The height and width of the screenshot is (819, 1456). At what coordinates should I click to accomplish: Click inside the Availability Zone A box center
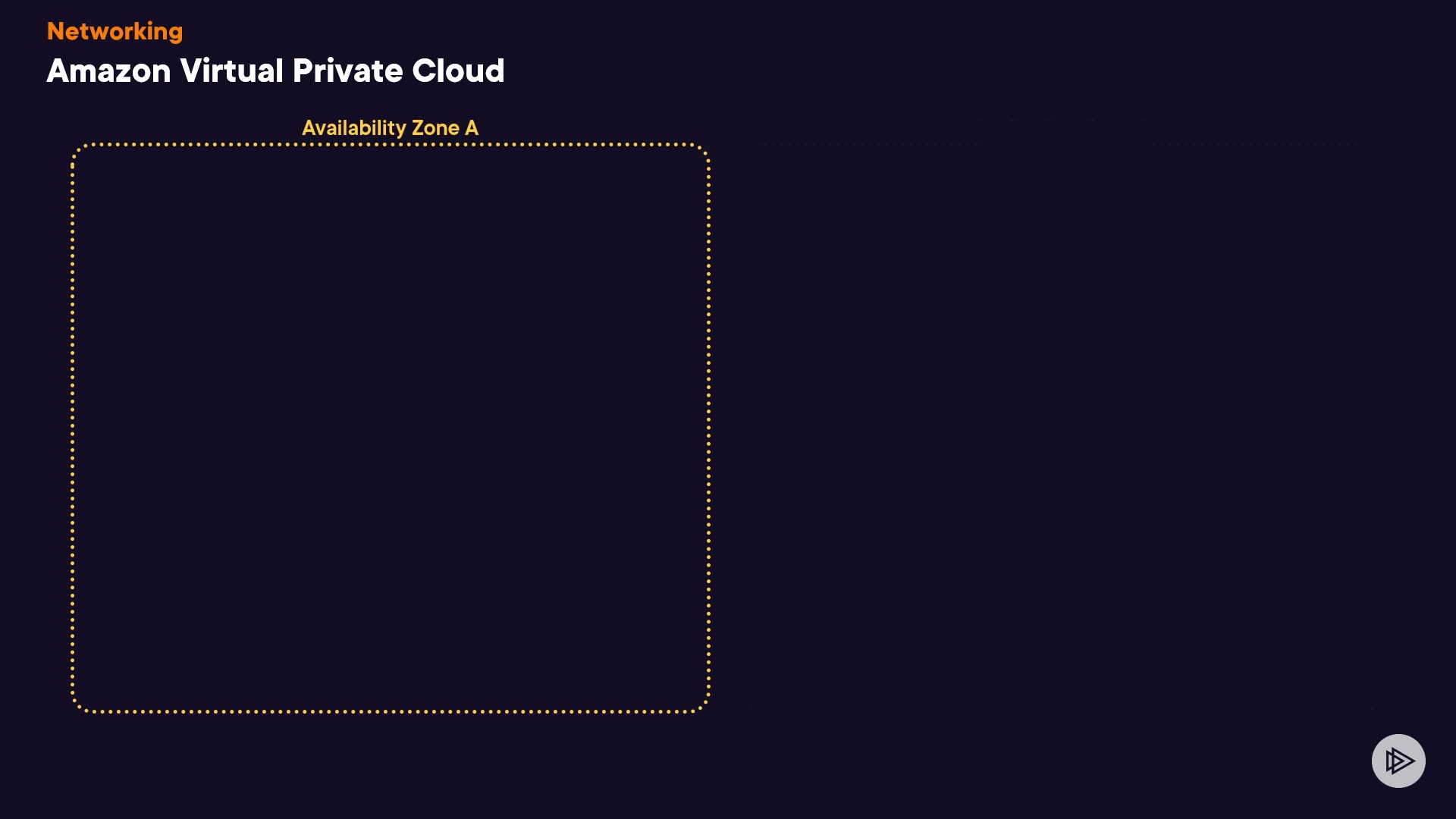click(x=390, y=428)
